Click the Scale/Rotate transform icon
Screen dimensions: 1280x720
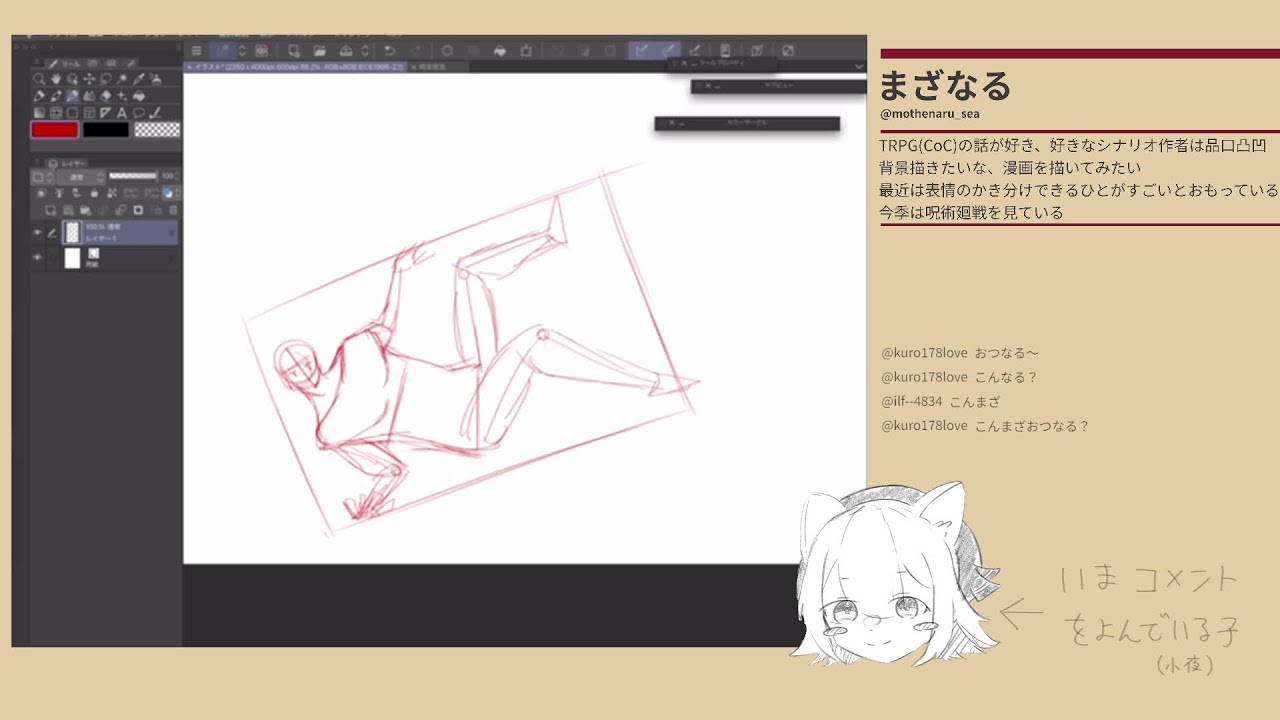pos(526,51)
